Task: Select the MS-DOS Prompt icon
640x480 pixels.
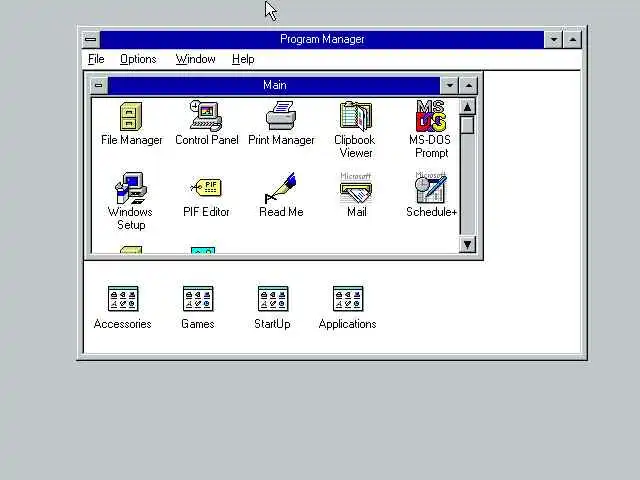Action: 431,116
